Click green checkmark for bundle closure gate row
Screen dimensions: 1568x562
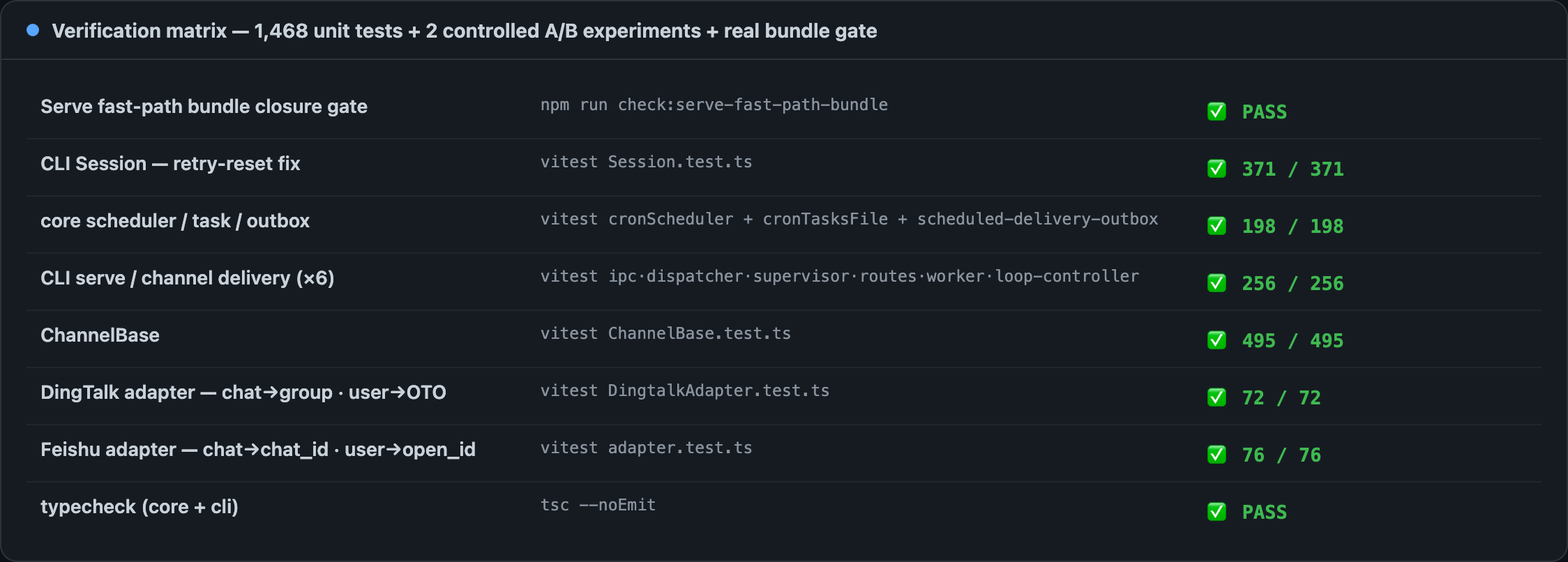coord(1216,112)
